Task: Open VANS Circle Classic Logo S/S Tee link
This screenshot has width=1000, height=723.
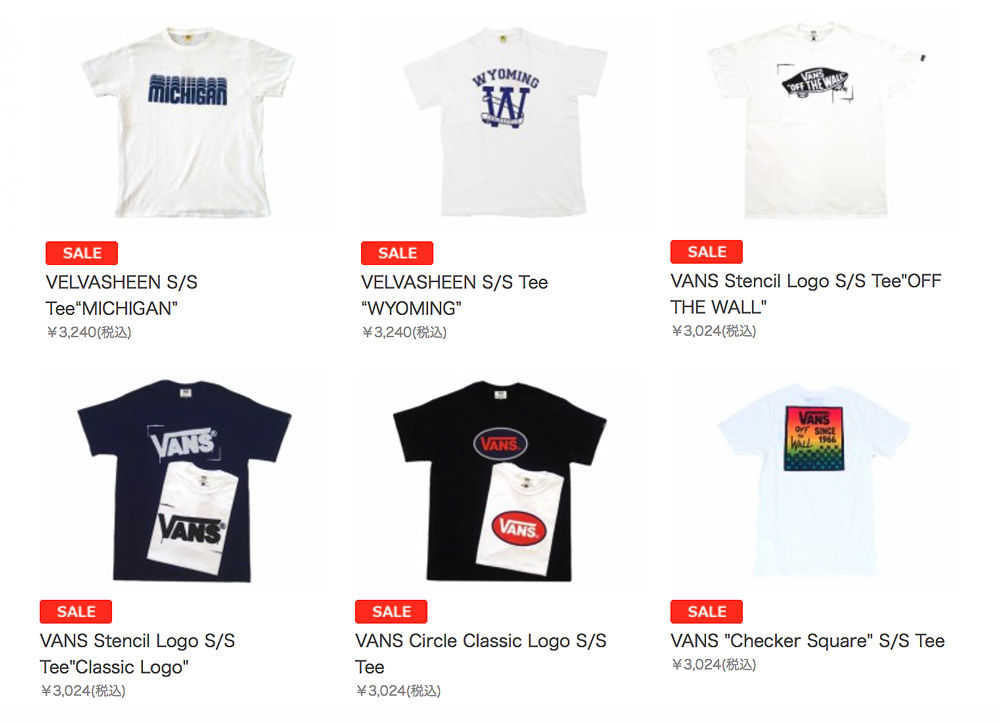Action: [481, 654]
